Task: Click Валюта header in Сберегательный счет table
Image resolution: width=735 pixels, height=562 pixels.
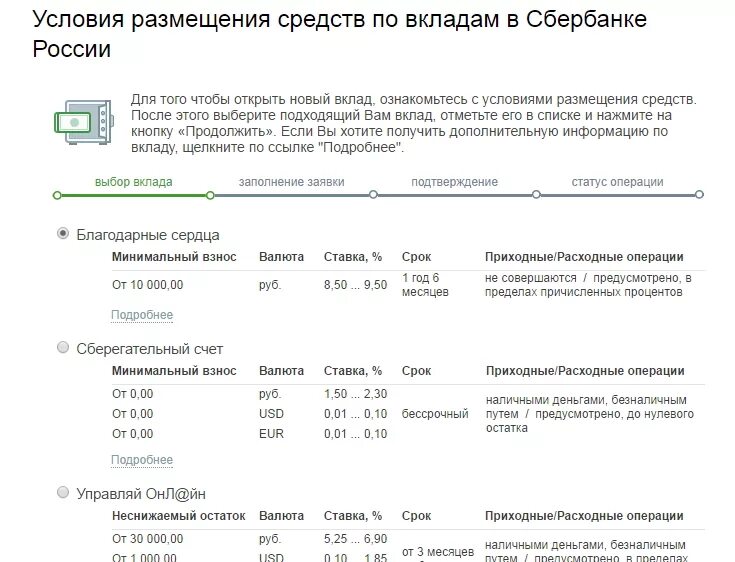Action: tap(281, 371)
